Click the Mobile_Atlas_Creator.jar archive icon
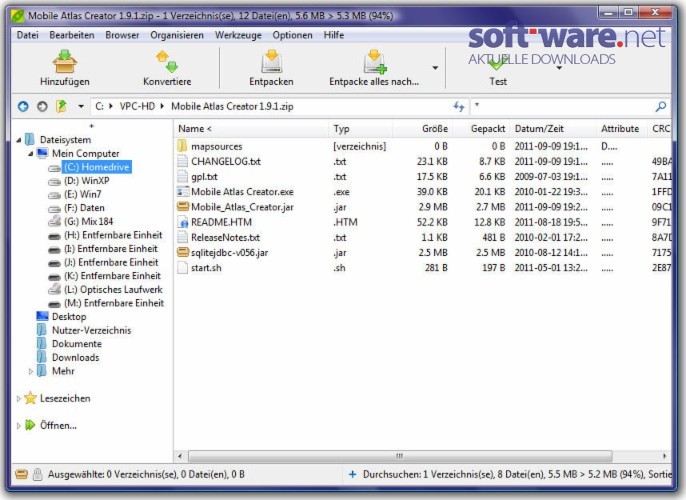The width and height of the screenshot is (686, 500). pyautogui.click(x=182, y=206)
